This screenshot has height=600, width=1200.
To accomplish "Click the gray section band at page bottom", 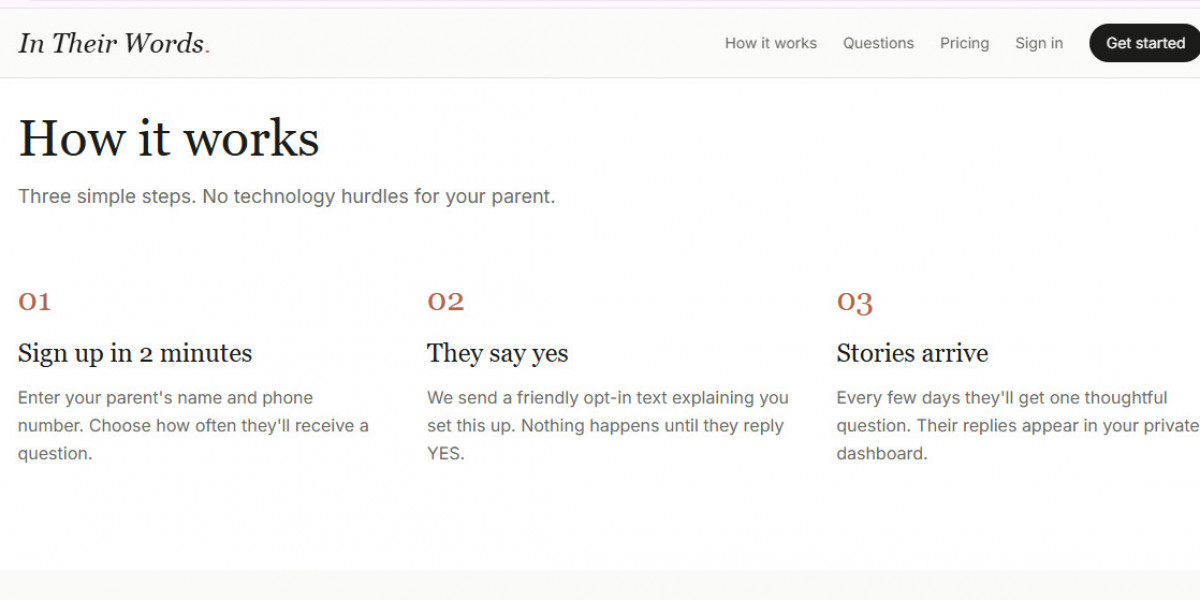I will click(x=600, y=585).
